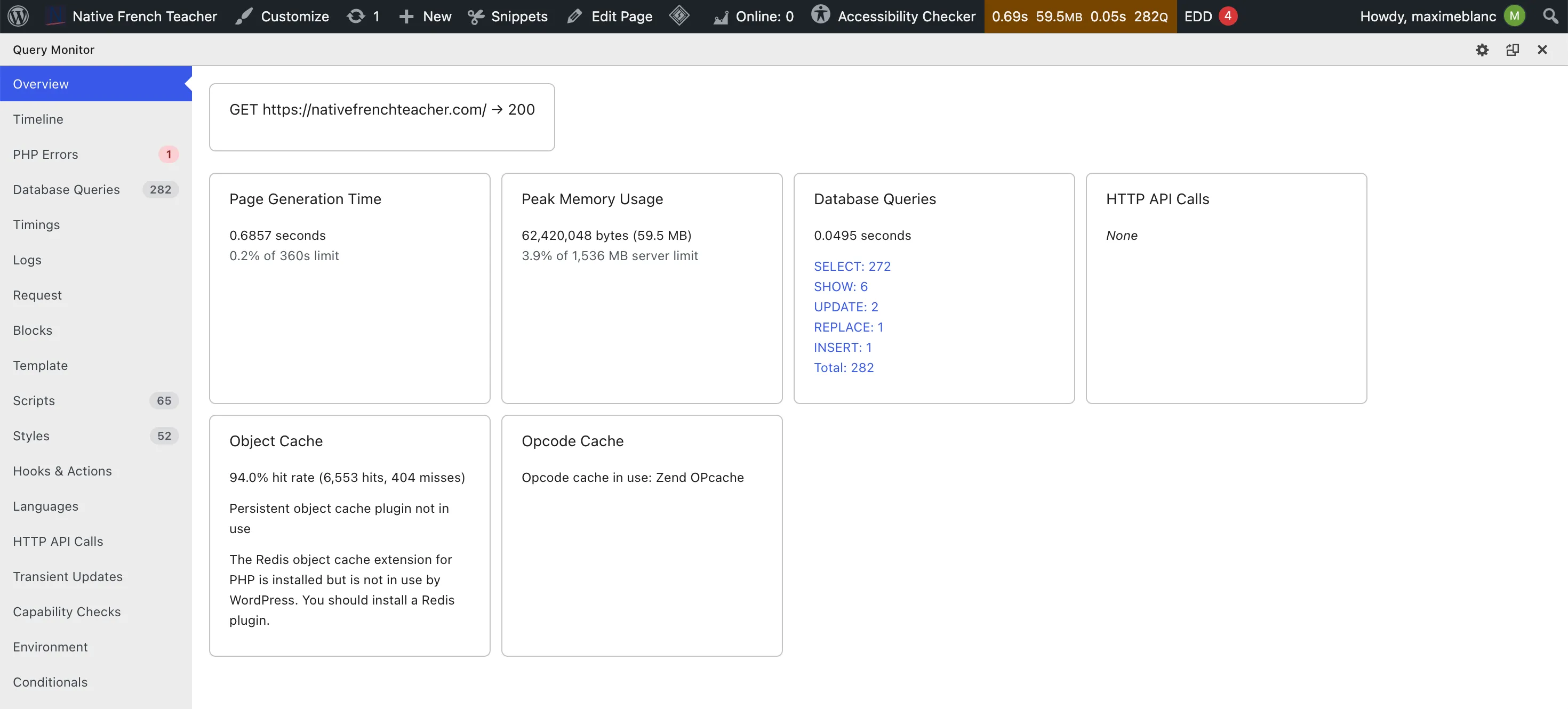Close the Query Monitor panel
The image size is (1568, 709).
1542,50
